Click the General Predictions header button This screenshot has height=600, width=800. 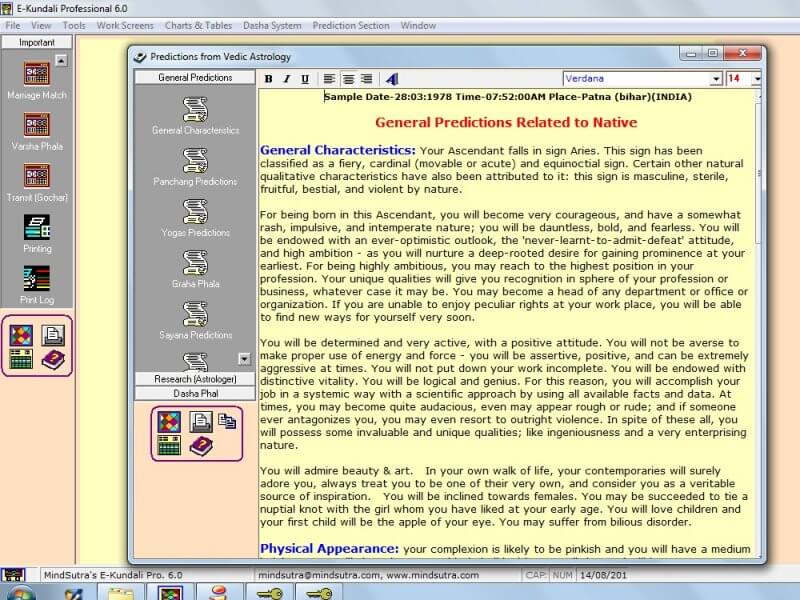195,78
